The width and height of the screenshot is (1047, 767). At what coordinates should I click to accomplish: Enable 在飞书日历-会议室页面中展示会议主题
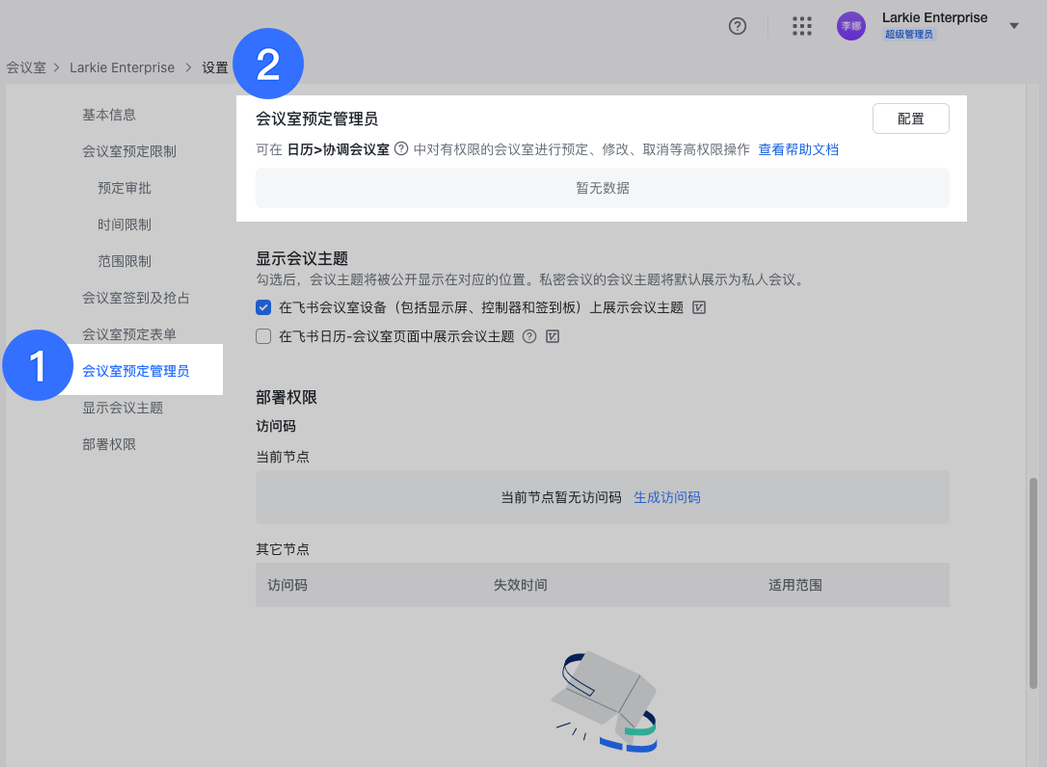click(263, 336)
